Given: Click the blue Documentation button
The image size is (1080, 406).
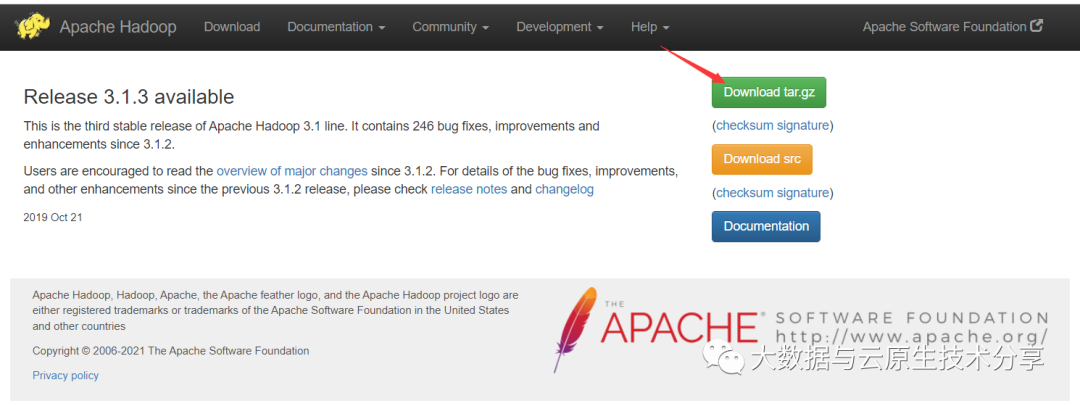Looking at the screenshot, I should click(766, 226).
